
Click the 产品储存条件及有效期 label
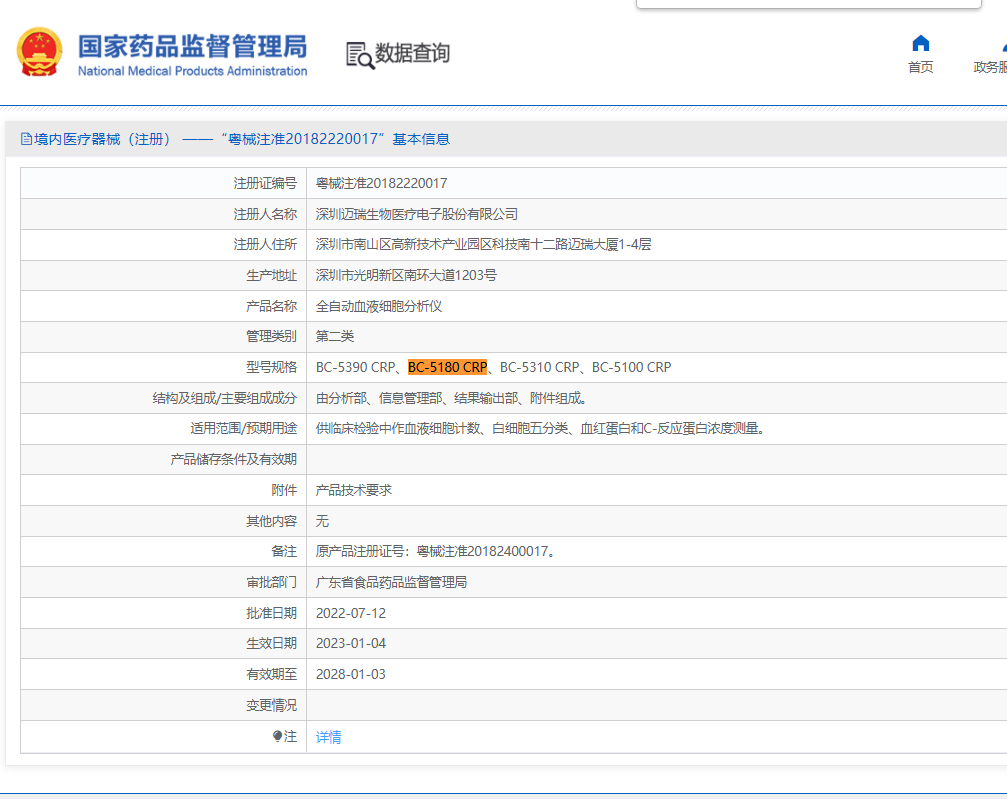234,459
